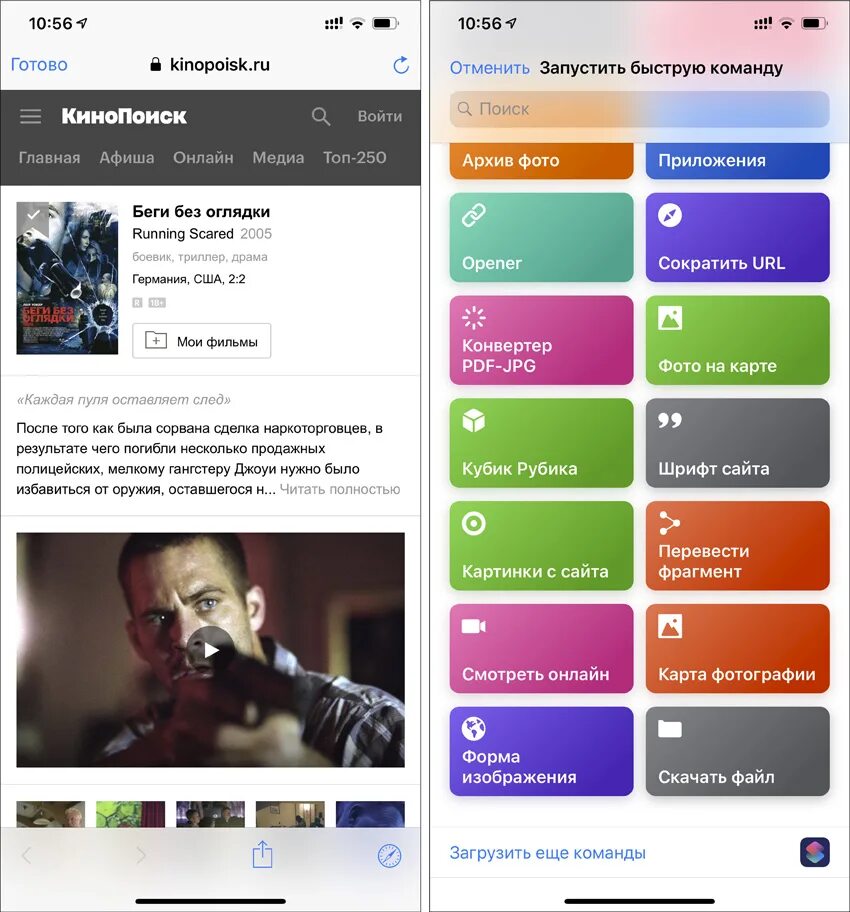Screen dimensions: 850x912
Task: Switch to the Онлайн tab
Action: [203, 158]
